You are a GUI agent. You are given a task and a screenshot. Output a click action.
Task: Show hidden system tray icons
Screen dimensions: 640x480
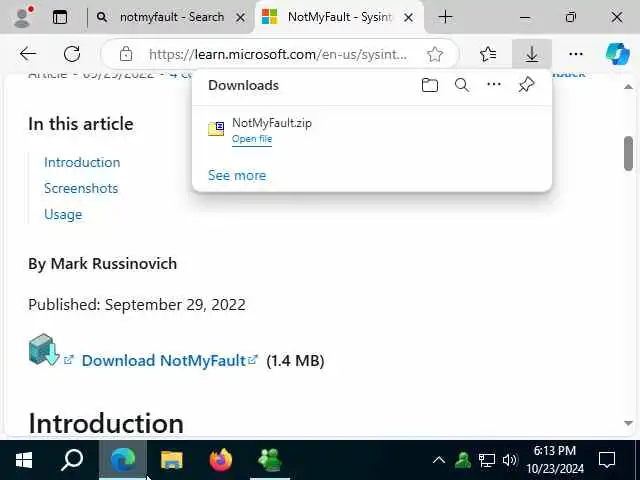(x=439, y=460)
